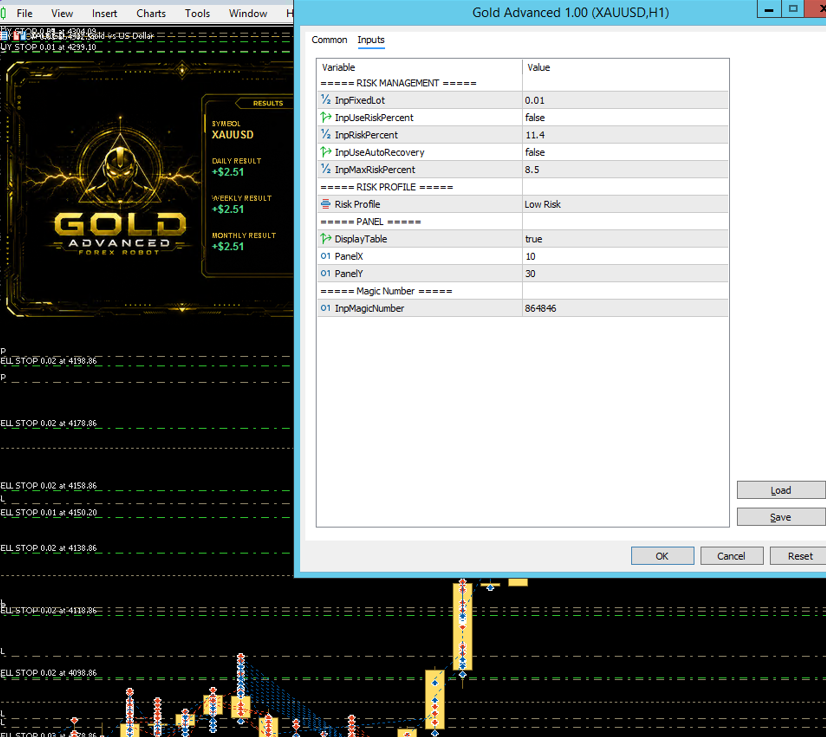Click the InpUseAutoRecovery variable name
Screen dimensions: 826x737
click(x=379, y=152)
